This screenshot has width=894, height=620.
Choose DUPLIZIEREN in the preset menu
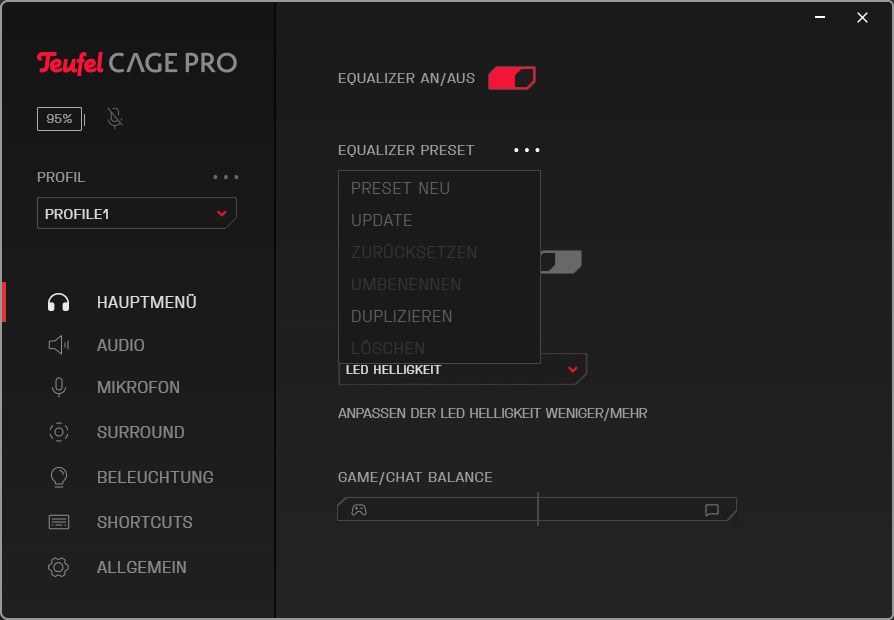(401, 316)
